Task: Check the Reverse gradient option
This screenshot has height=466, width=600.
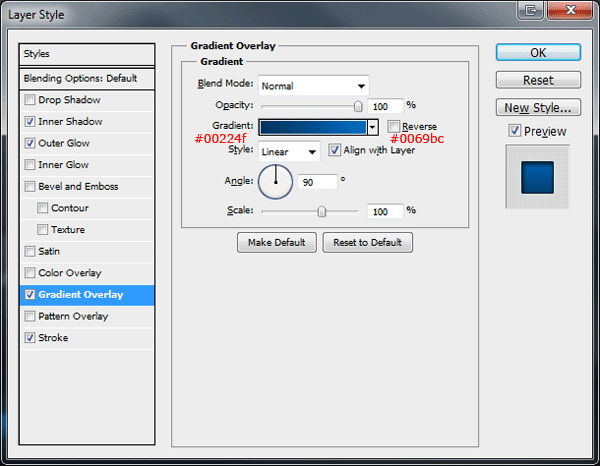Action: coord(393,126)
